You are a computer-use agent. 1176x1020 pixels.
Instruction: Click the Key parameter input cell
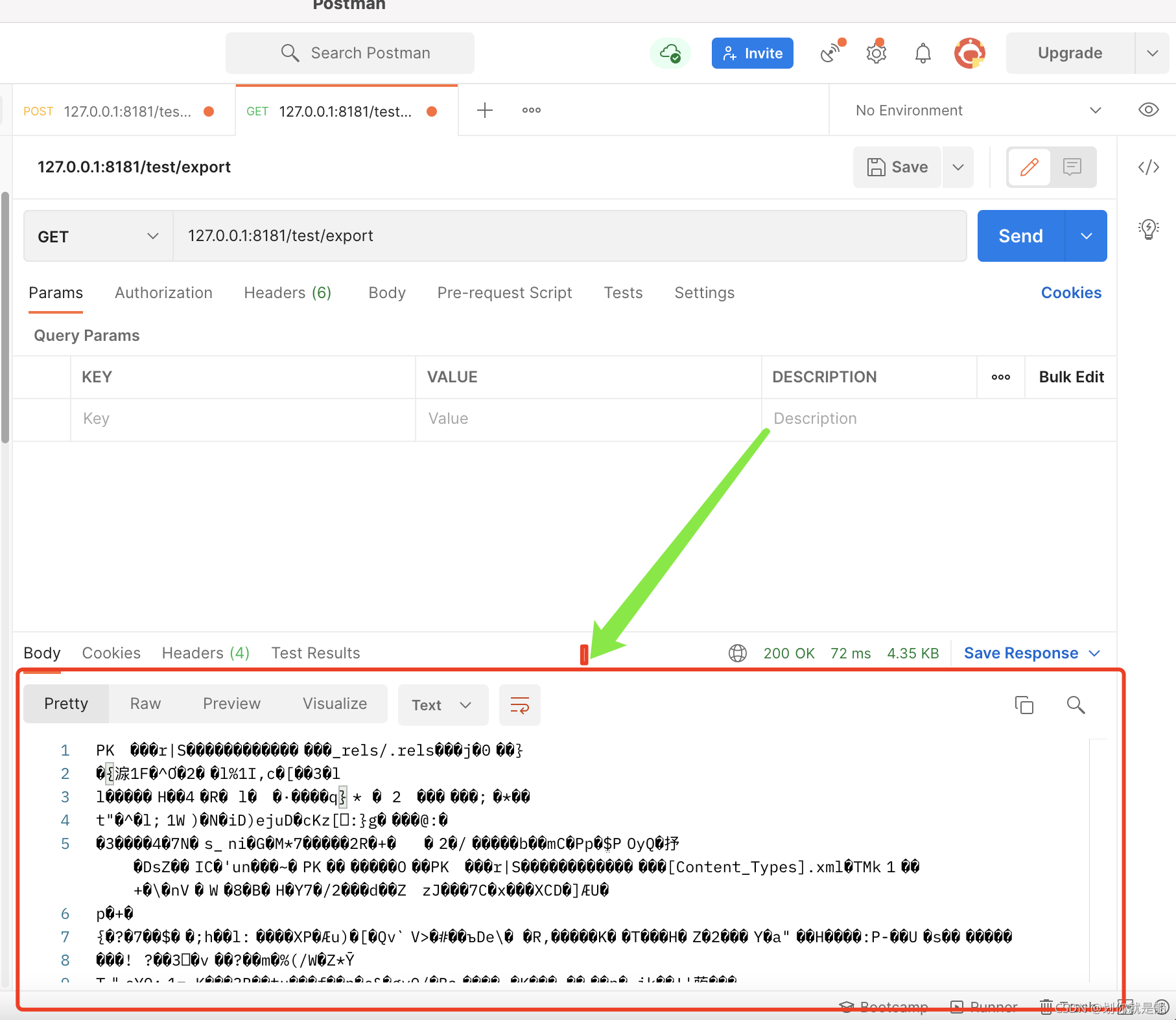point(243,419)
